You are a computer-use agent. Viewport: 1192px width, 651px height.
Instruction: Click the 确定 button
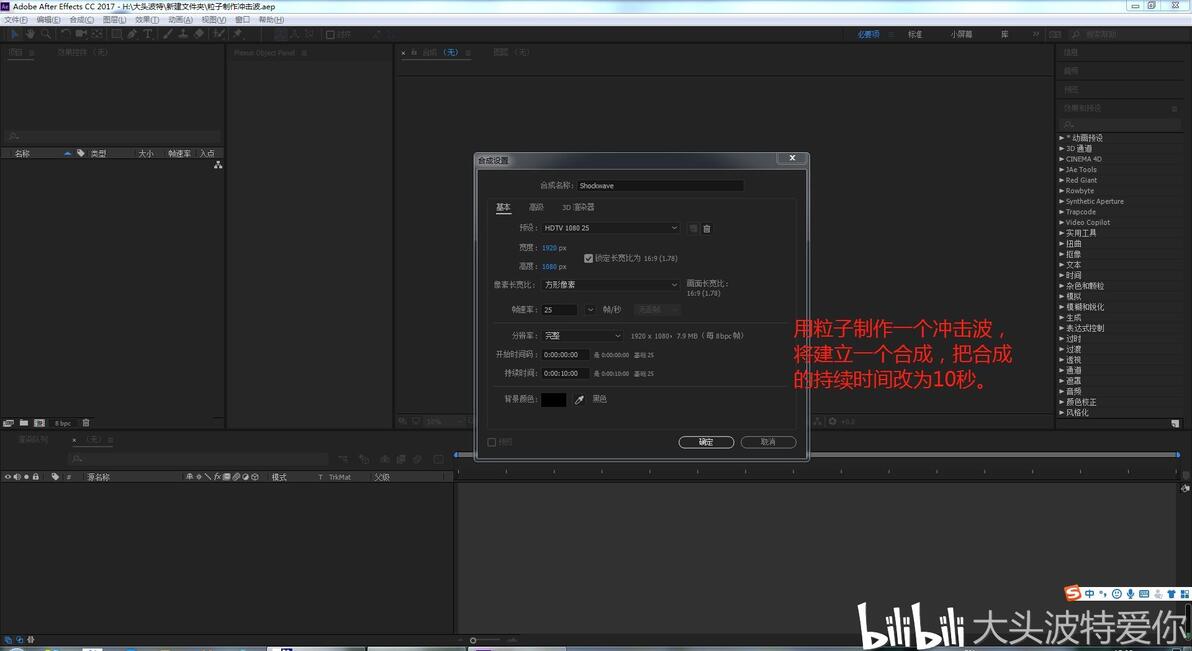click(x=706, y=442)
